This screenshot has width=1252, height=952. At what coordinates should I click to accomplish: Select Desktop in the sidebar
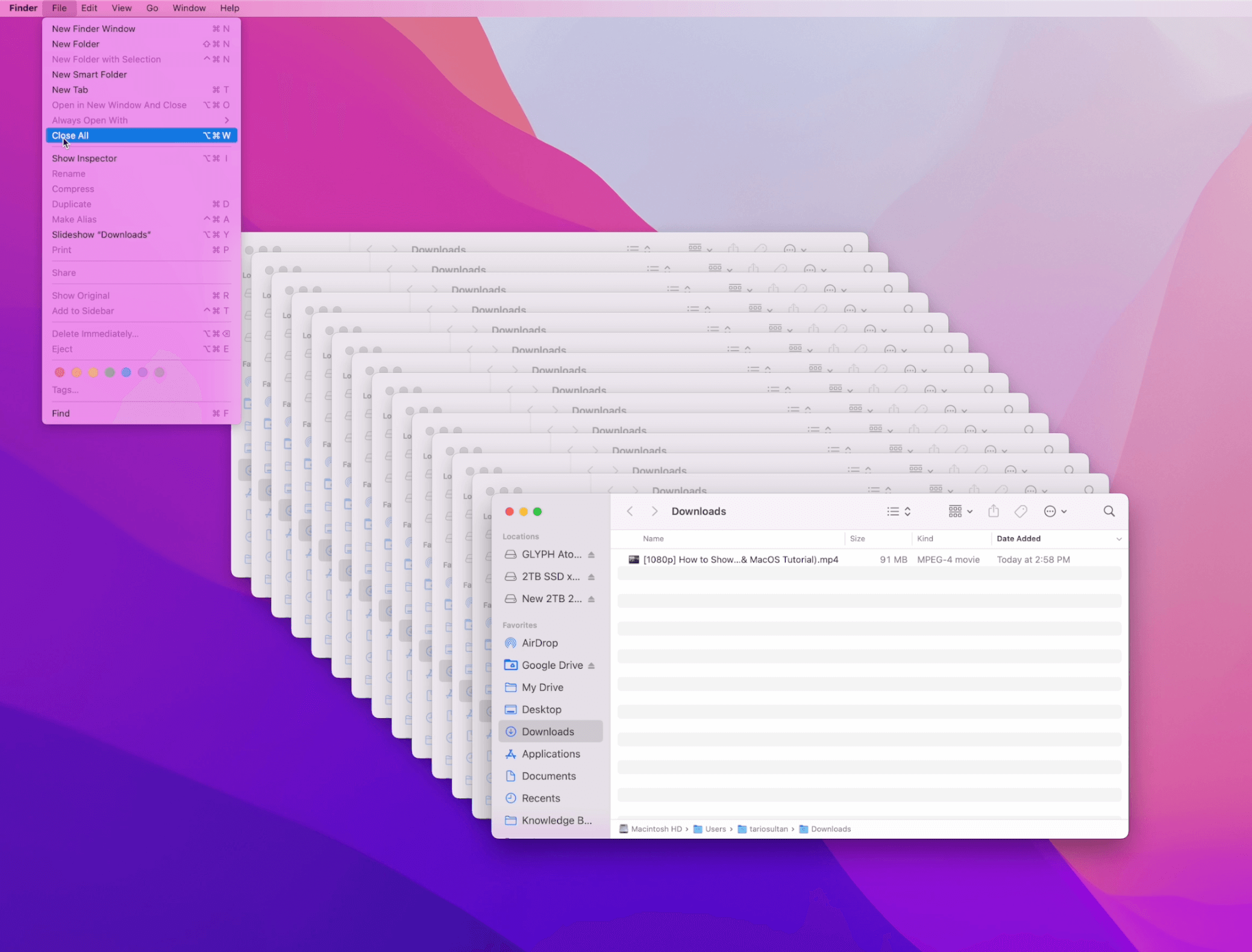(550, 710)
